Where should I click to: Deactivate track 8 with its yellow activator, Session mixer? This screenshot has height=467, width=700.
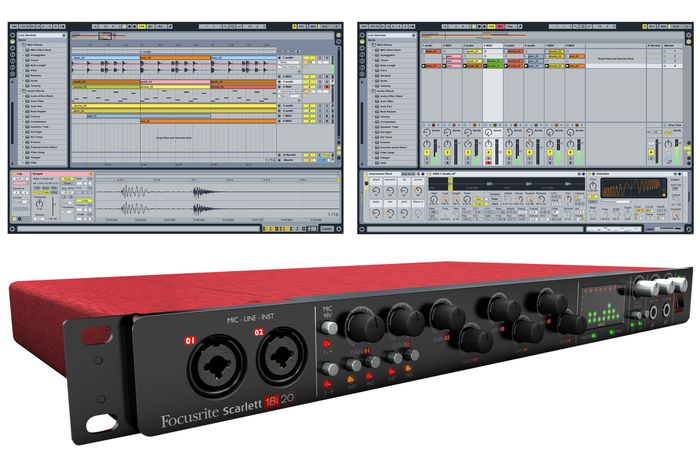point(570,152)
